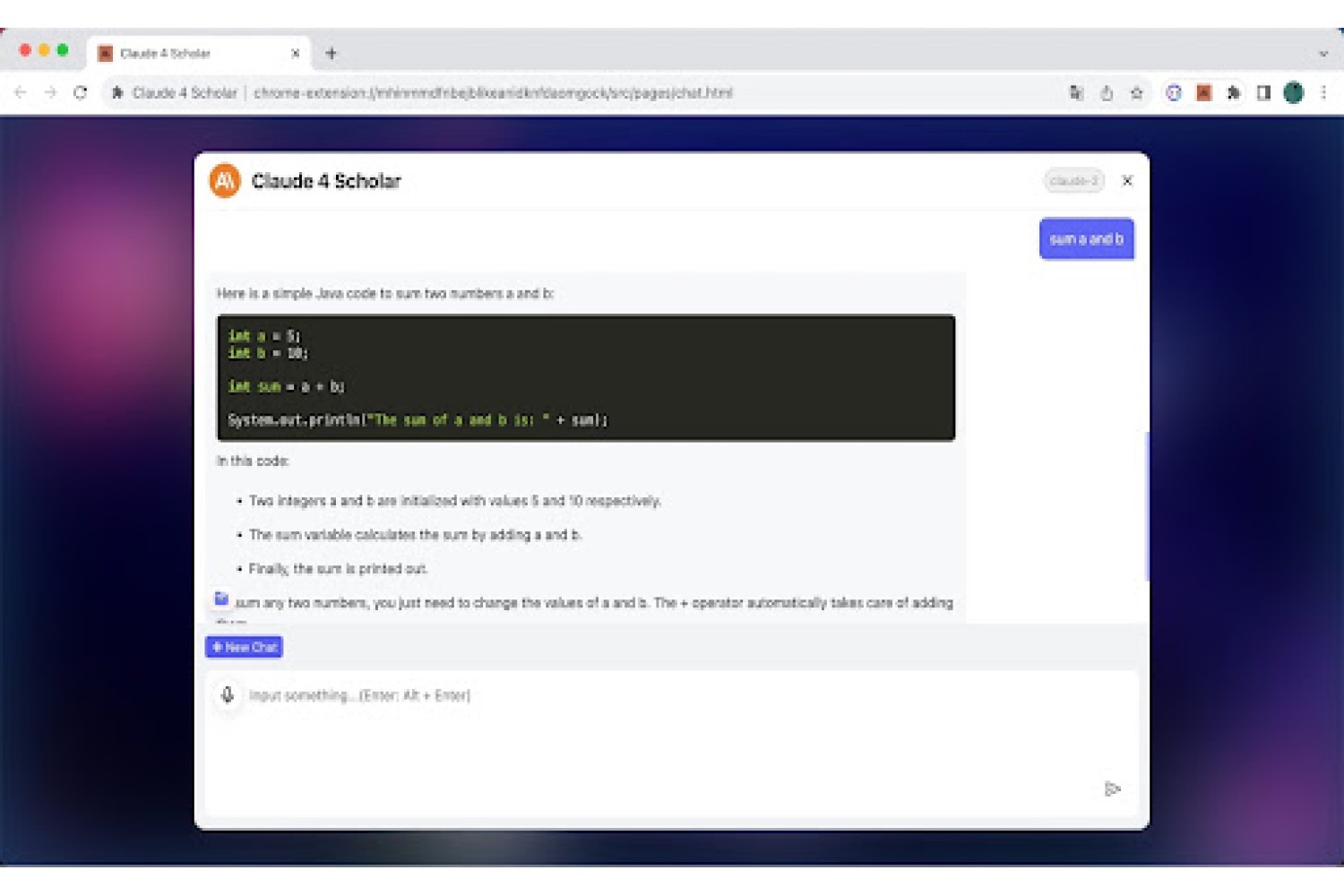1344x896 pixels.
Task: Click the macOS green fullscreen window button
Action: (x=63, y=50)
